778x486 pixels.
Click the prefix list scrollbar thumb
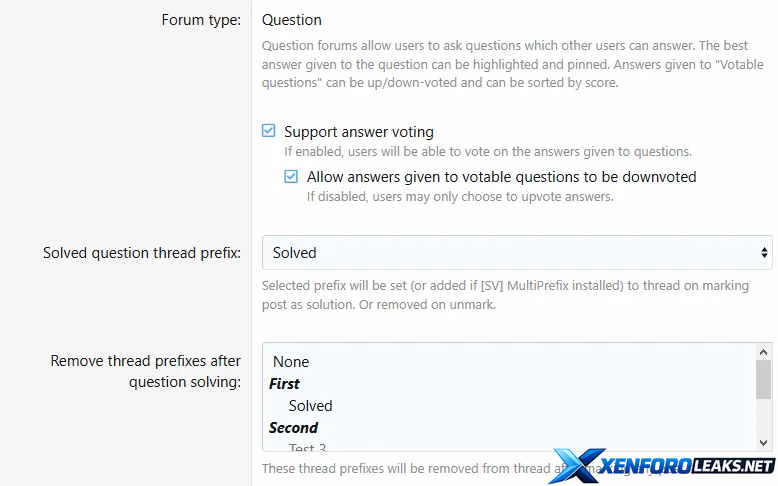764,379
